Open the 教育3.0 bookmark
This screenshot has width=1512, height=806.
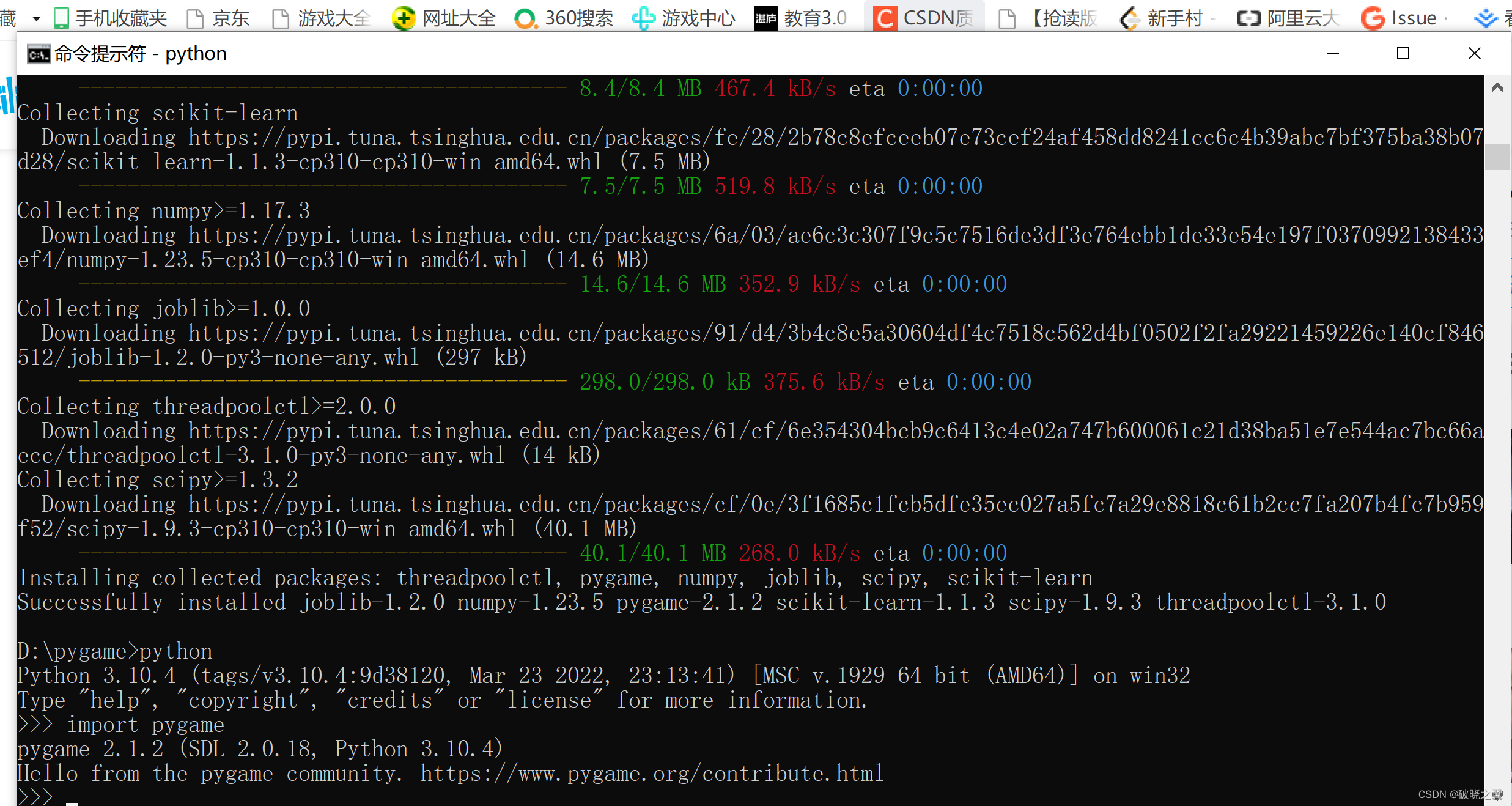(x=800, y=18)
